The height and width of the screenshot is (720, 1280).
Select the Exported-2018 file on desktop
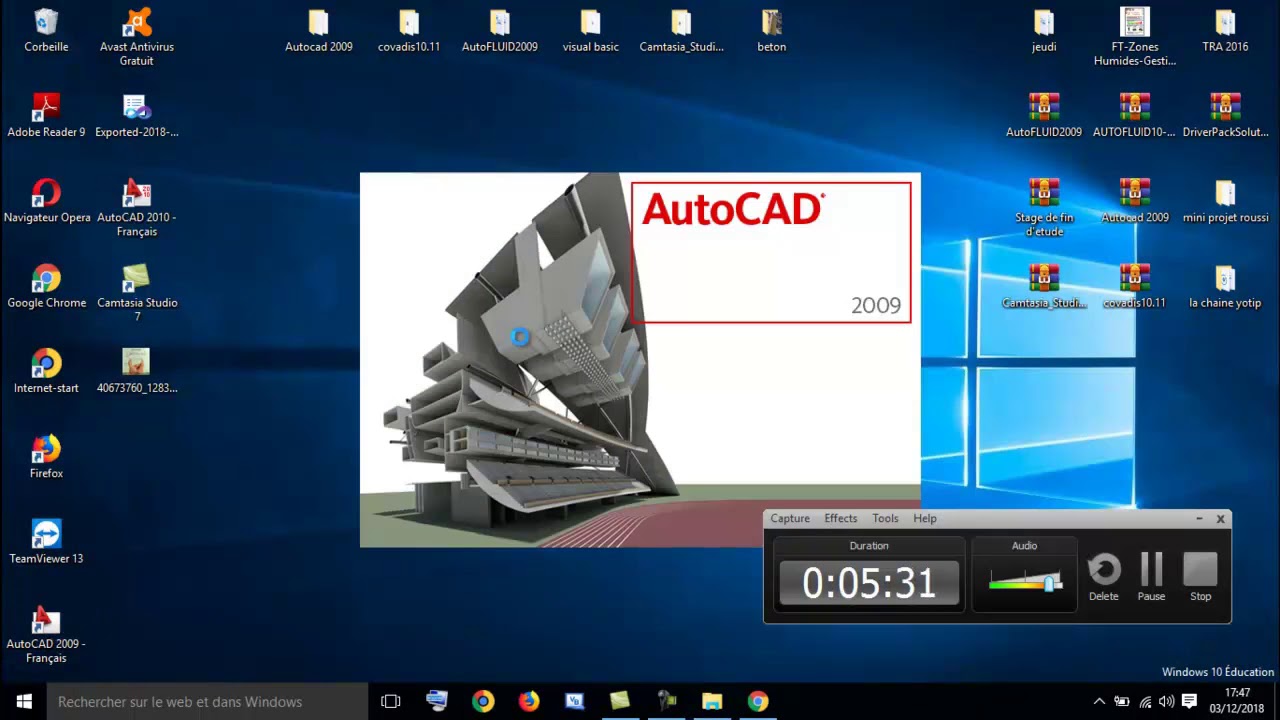point(137,115)
